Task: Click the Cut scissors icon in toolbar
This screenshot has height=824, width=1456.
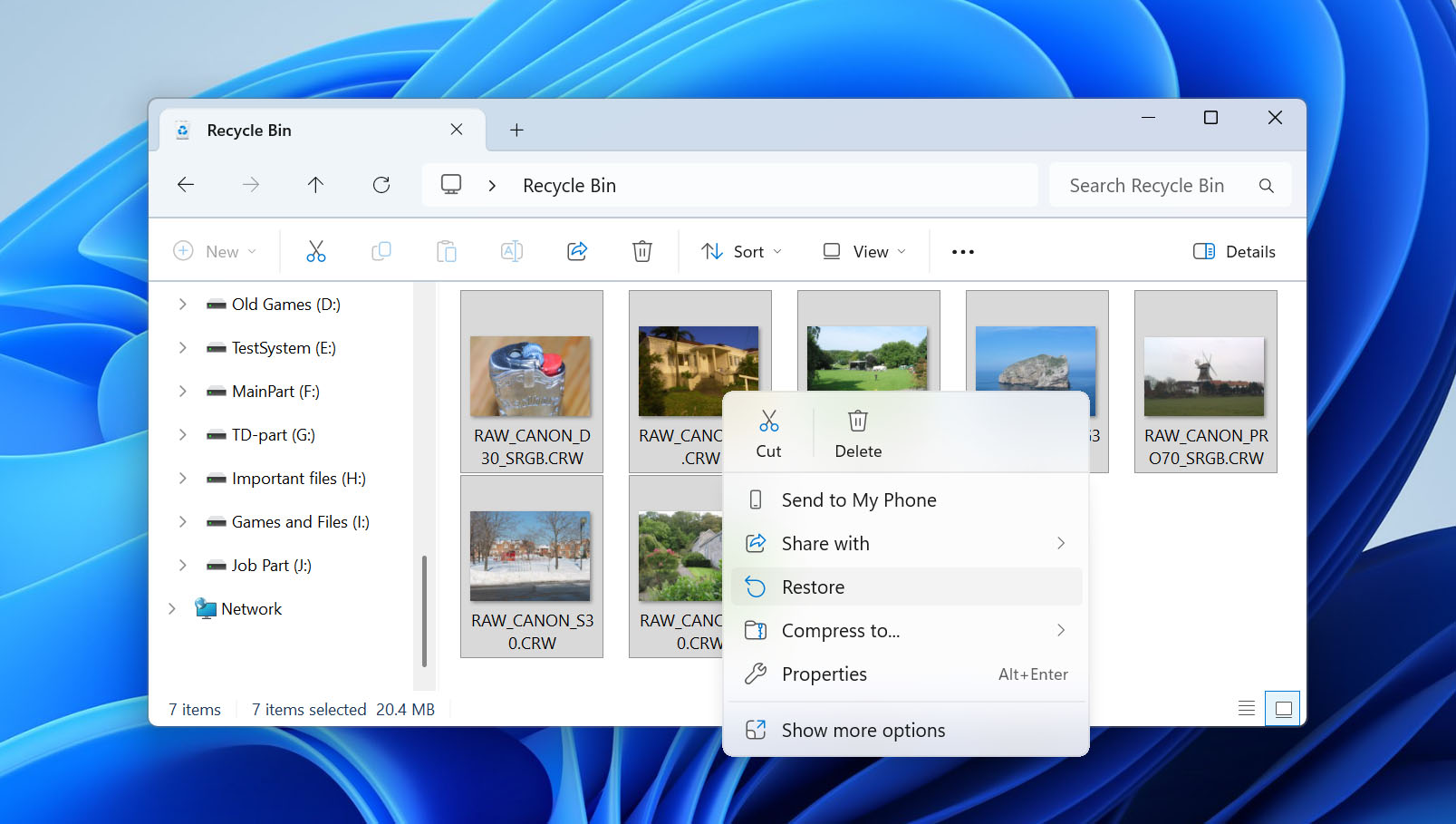Action: [x=315, y=251]
